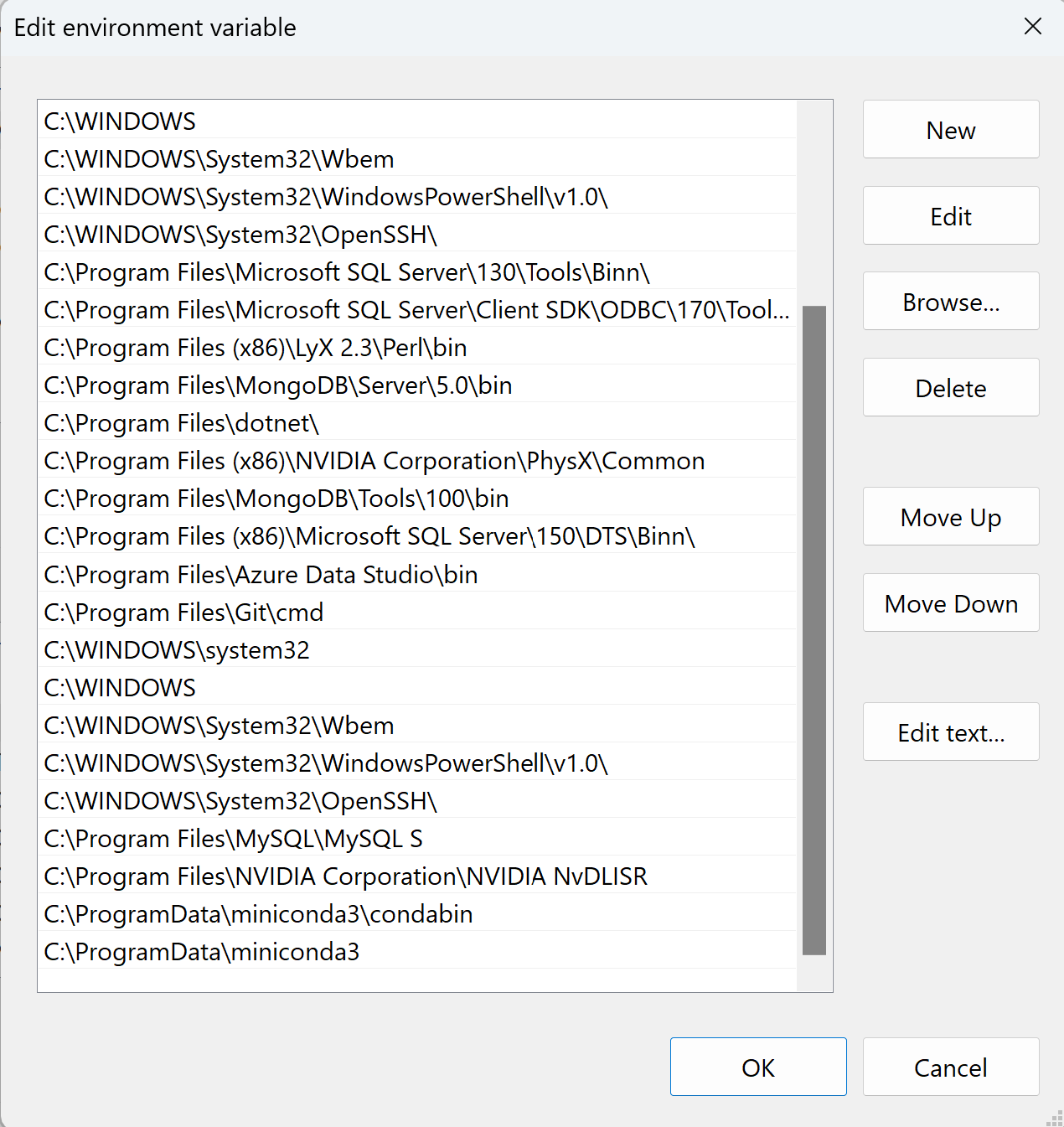Screen dimensions: 1064x1127
Task: Confirm changes with the OK button
Action: [757, 1067]
